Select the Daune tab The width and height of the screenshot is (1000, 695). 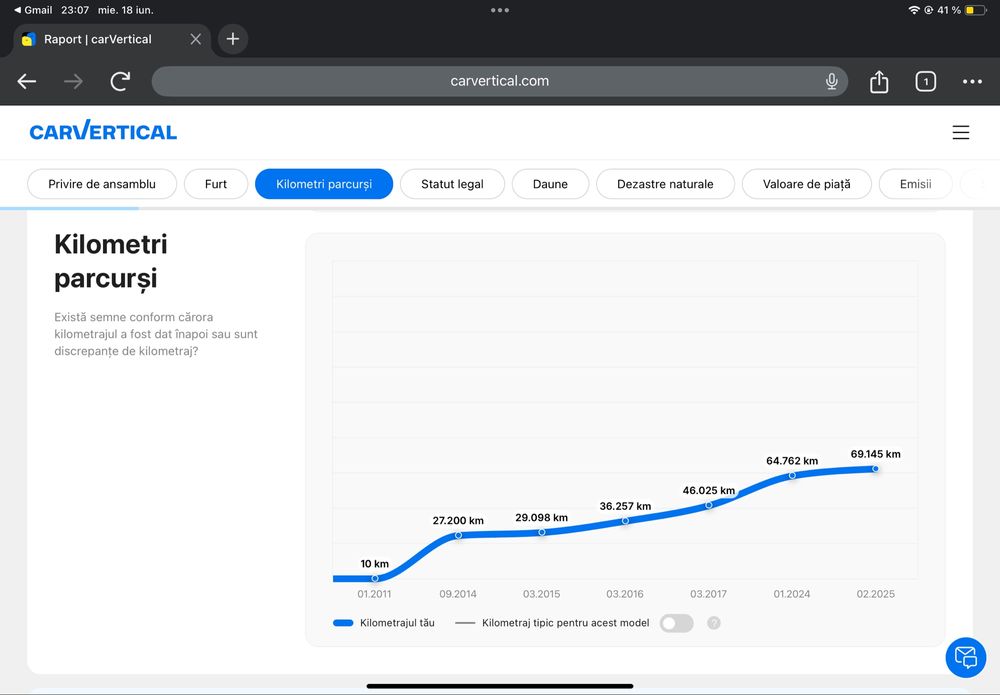550,184
